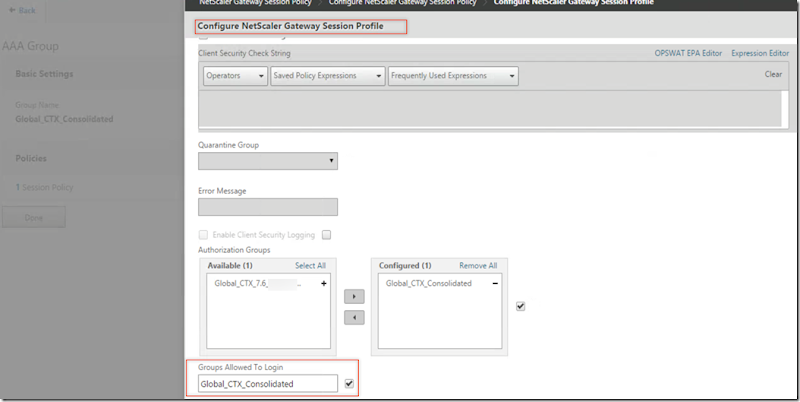Click Basic Settings heading in AAA Group

point(44,74)
